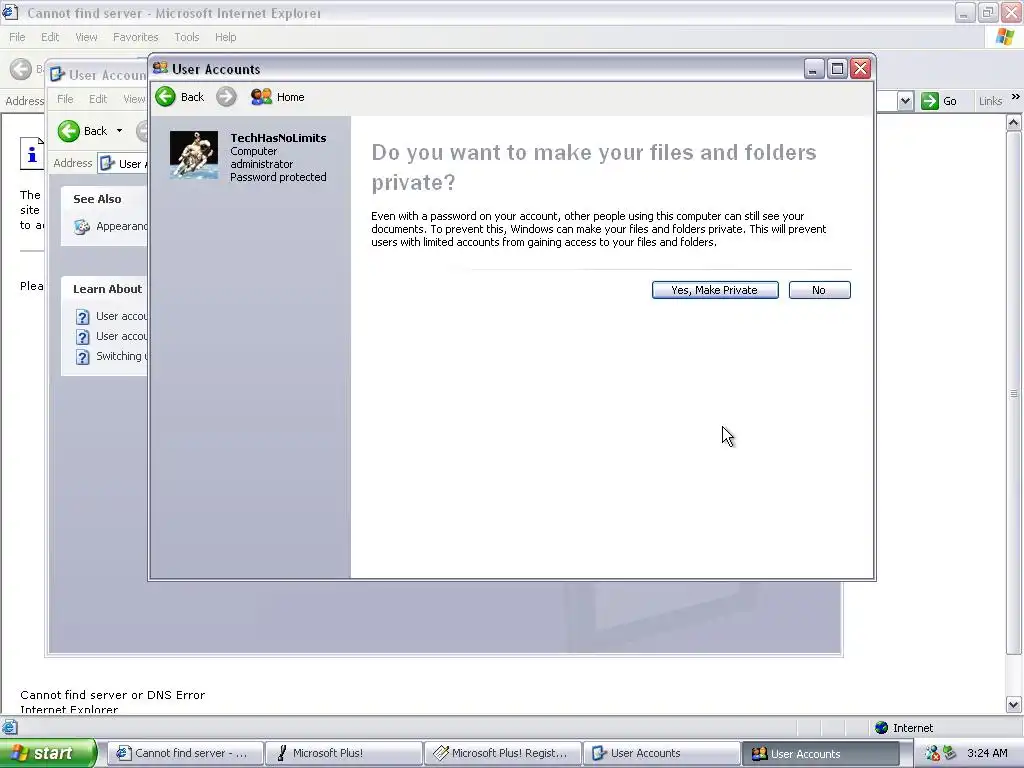Viewport: 1024px width, 768px height.
Task: Open Edit menu in rear User Accounts window
Action: [x=98, y=99]
